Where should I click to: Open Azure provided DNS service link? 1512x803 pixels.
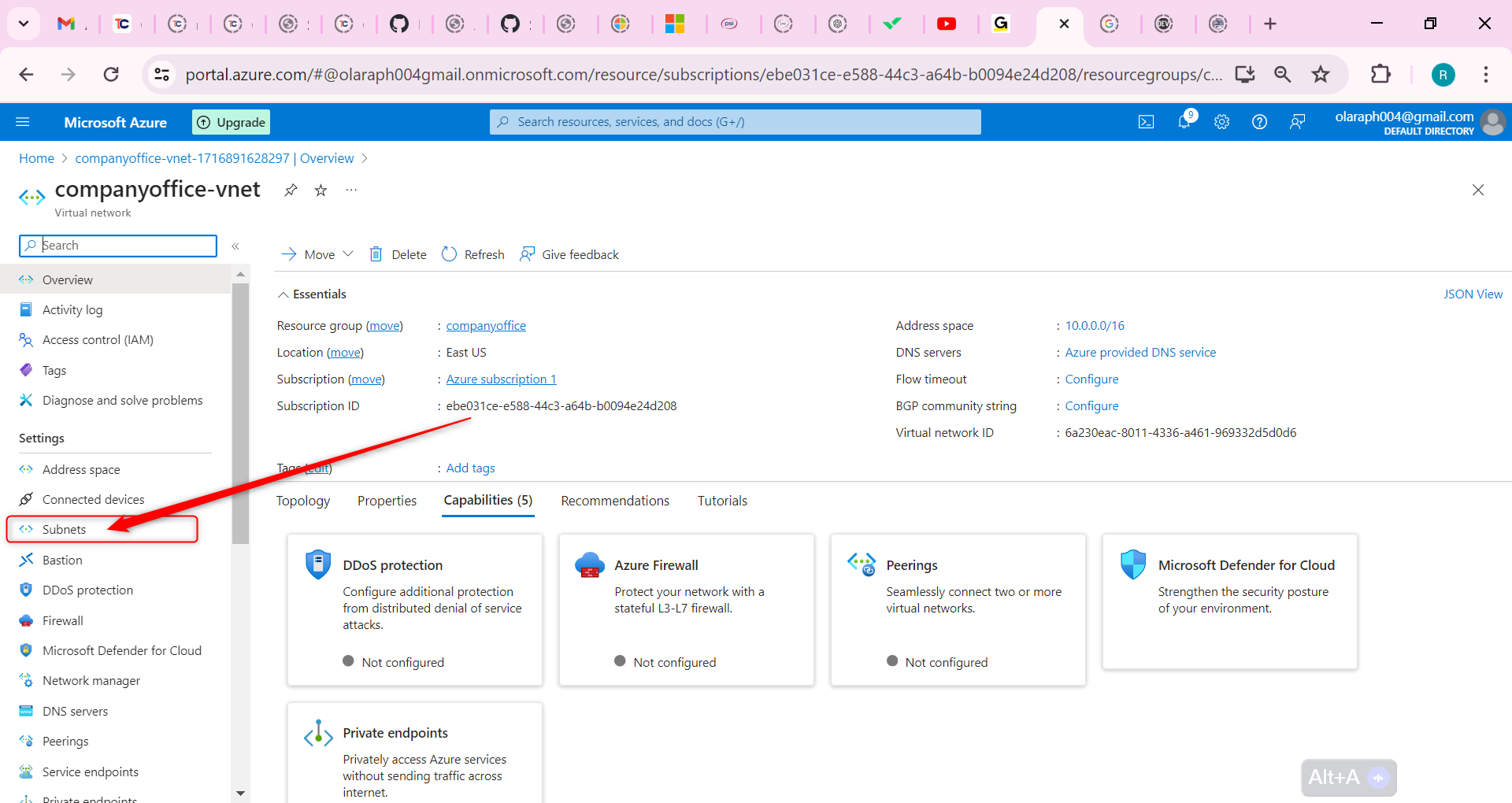pos(1140,353)
